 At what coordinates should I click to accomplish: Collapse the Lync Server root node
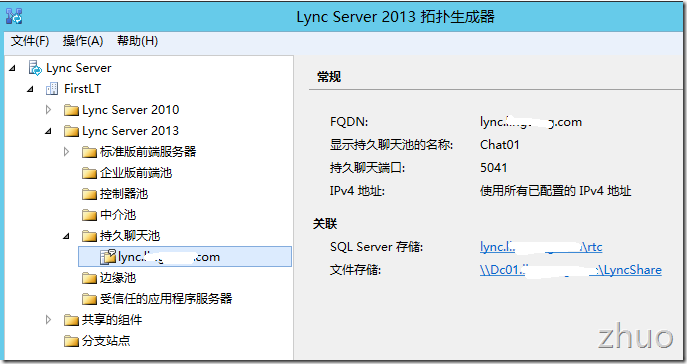[x=12, y=68]
